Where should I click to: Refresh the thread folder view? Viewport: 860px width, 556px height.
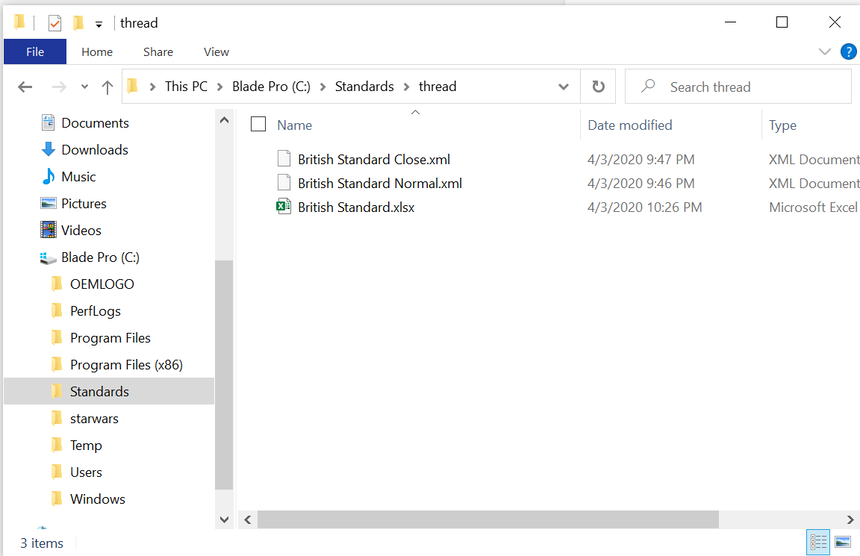coord(598,87)
